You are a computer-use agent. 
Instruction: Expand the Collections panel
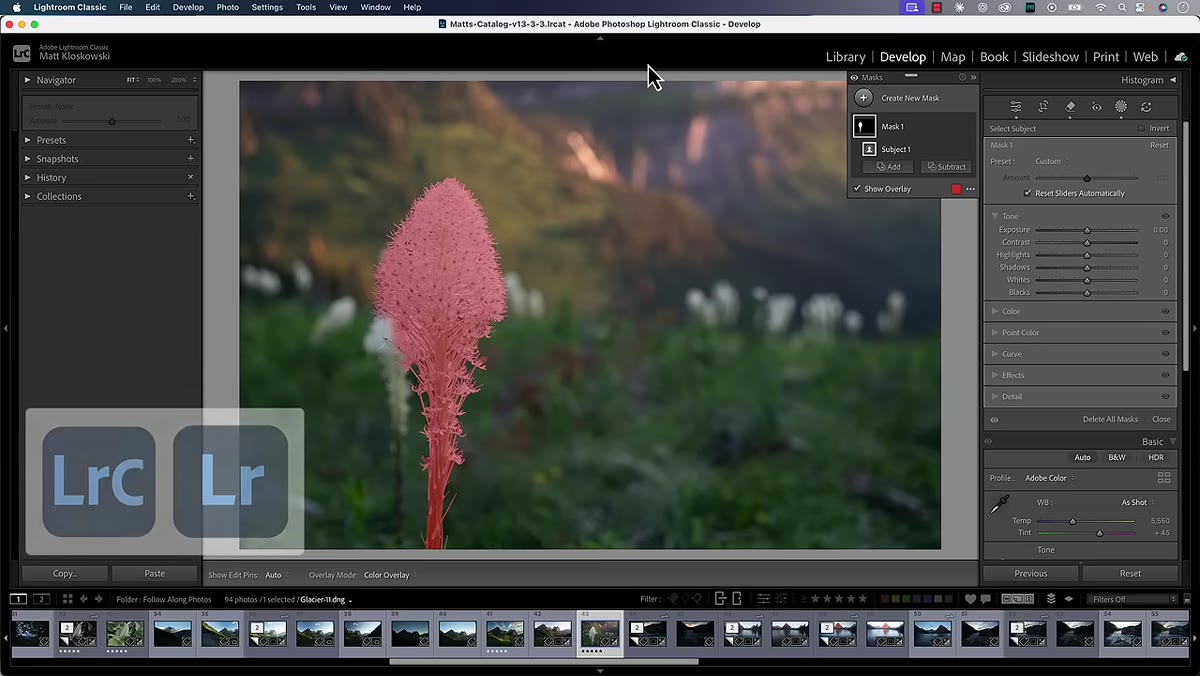tap(28, 196)
